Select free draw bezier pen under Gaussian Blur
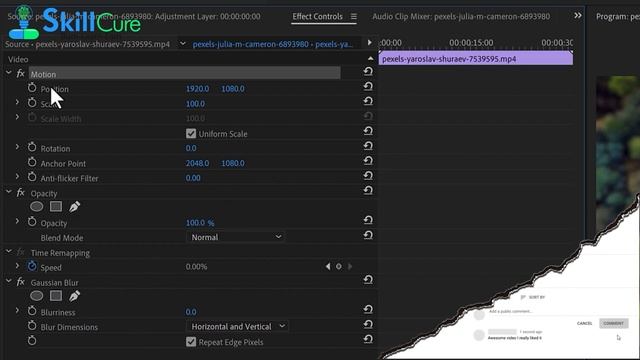Screen dimensions: 640x360 (x=74, y=296)
